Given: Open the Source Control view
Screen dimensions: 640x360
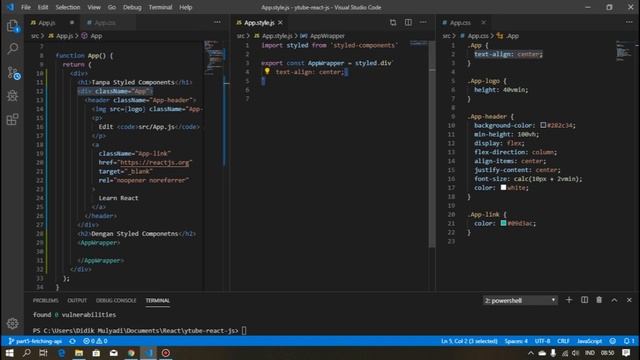Looking at the screenshot, I should [13, 73].
